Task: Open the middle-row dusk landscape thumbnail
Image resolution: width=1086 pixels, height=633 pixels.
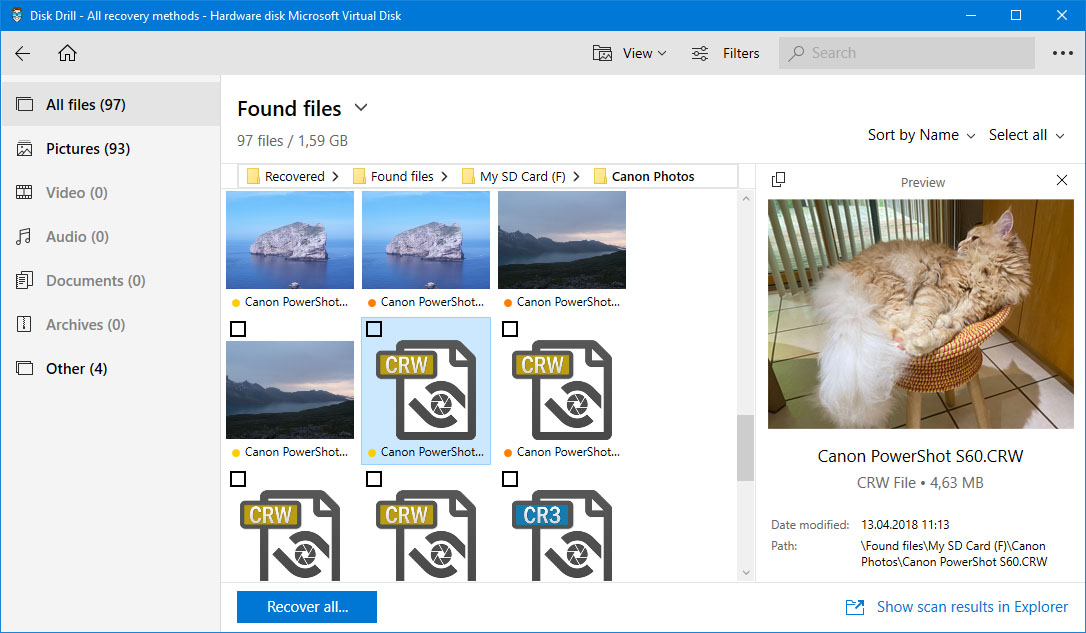Action: (x=290, y=389)
